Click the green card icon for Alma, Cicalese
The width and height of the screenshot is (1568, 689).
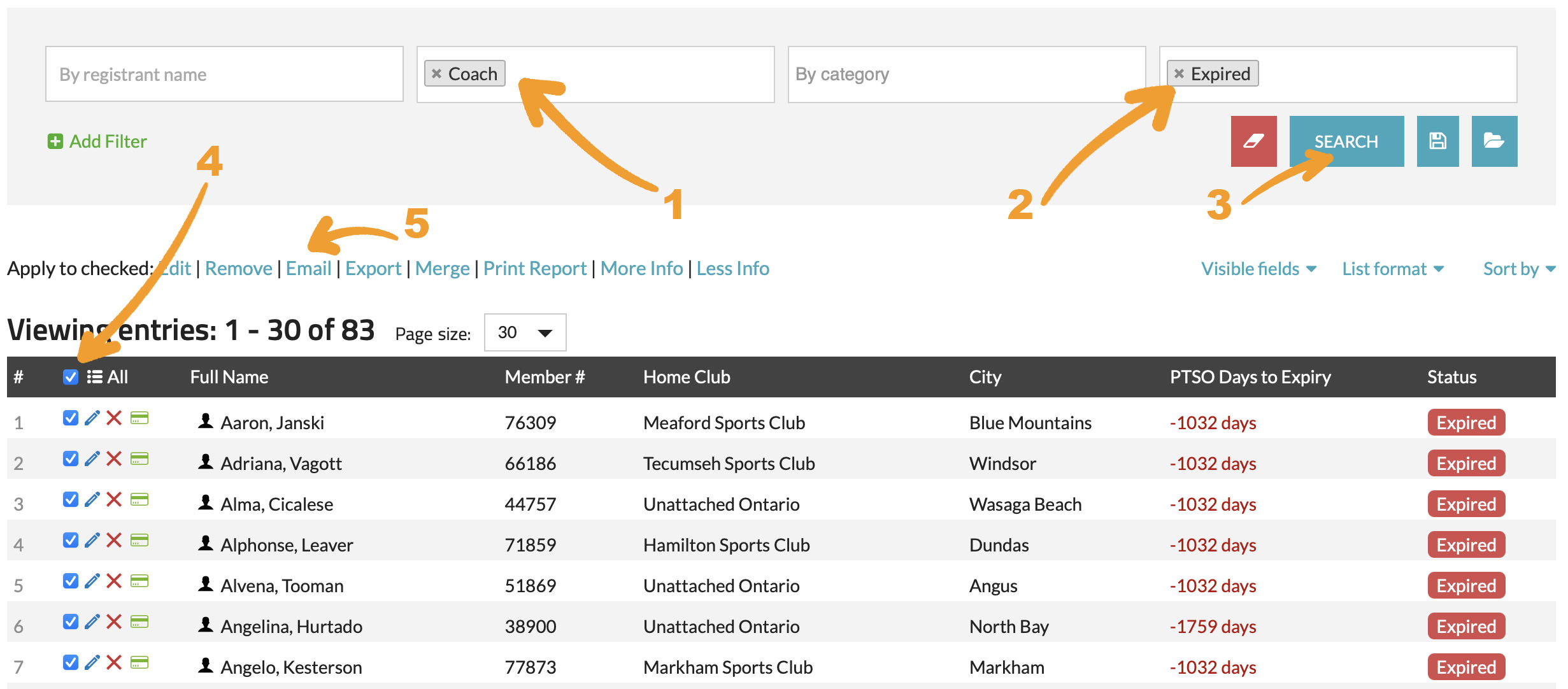[x=139, y=500]
